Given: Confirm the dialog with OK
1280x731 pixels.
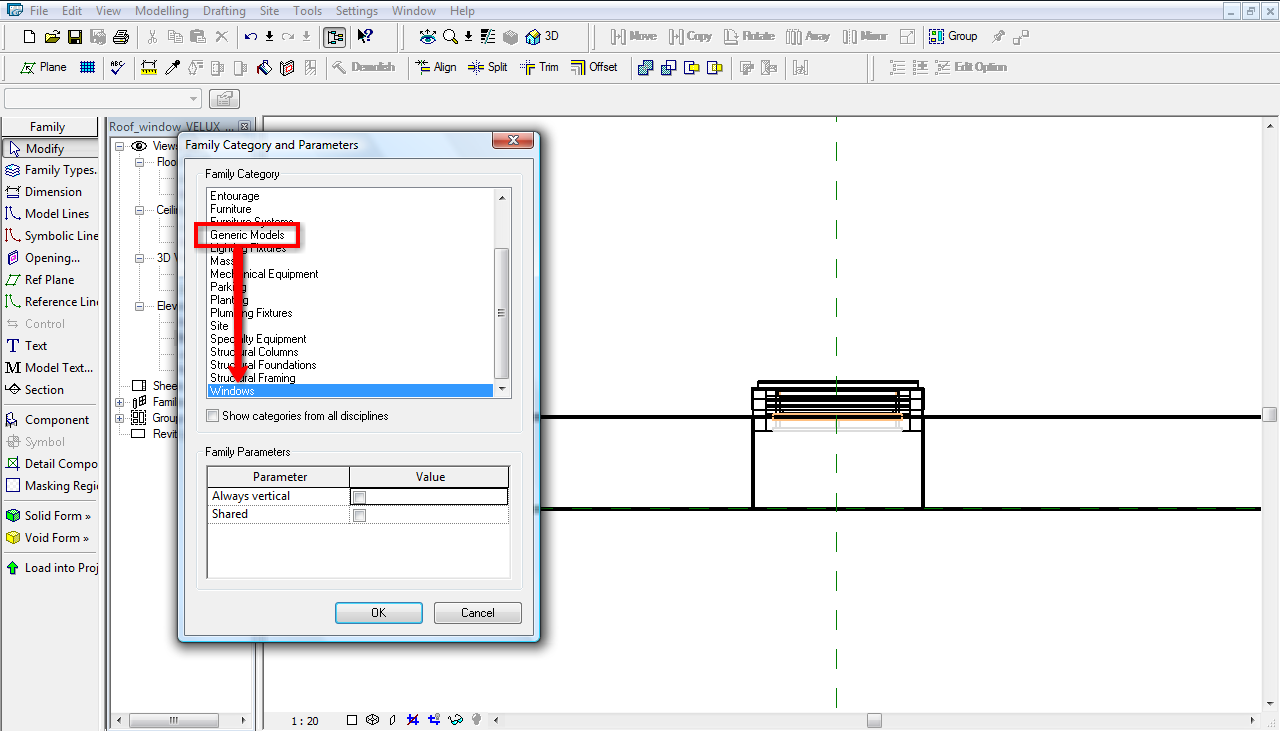Looking at the screenshot, I should pyautogui.click(x=378, y=613).
